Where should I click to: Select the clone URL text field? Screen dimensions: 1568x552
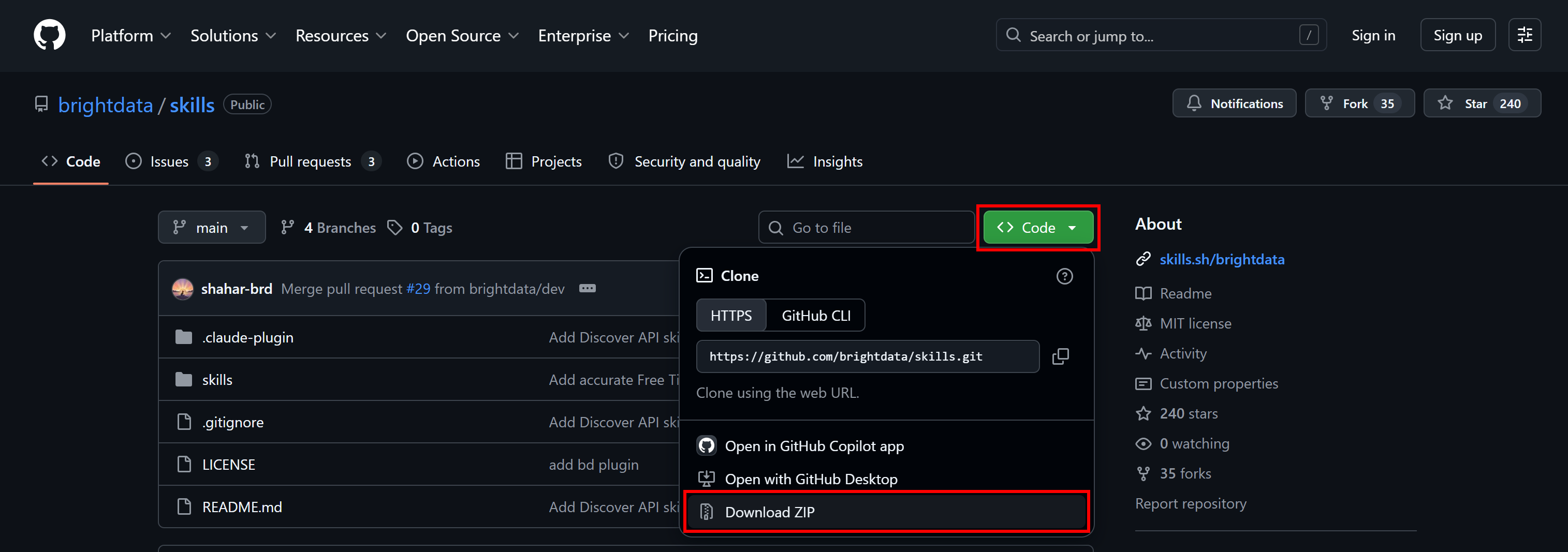click(868, 356)
